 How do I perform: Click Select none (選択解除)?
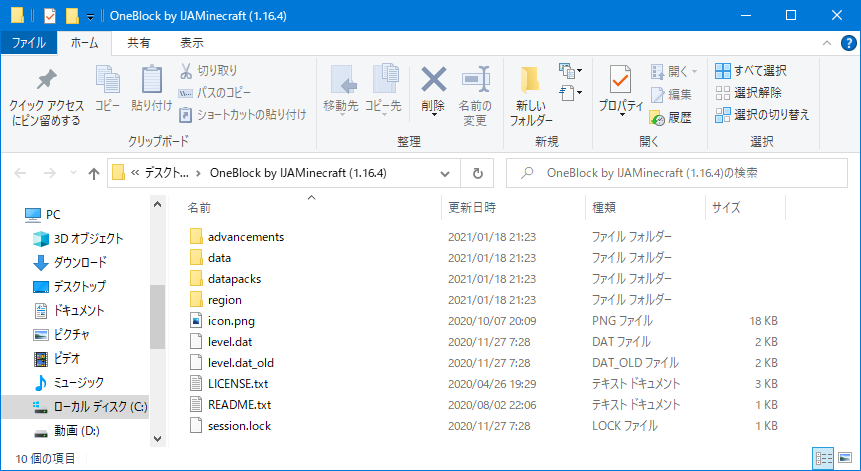pos(748,93)
